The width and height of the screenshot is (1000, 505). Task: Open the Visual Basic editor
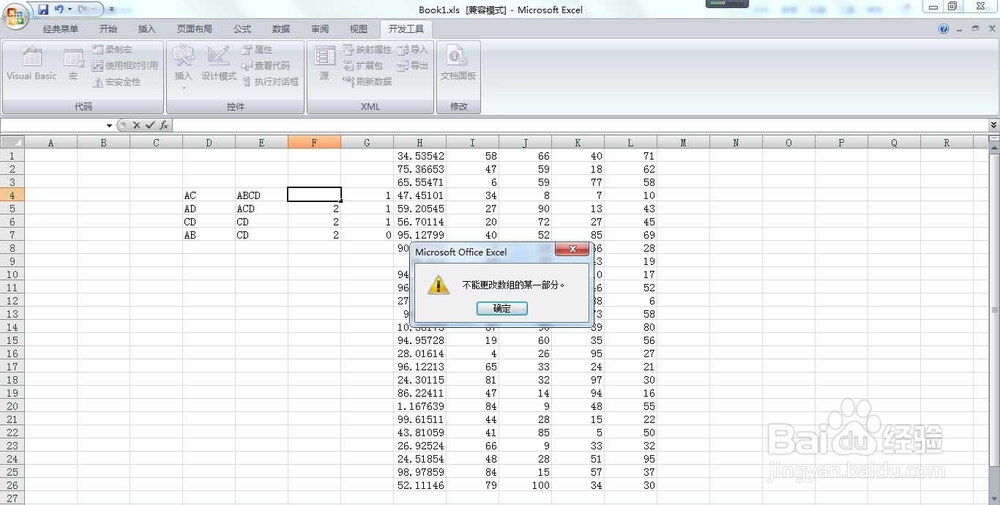32,64
